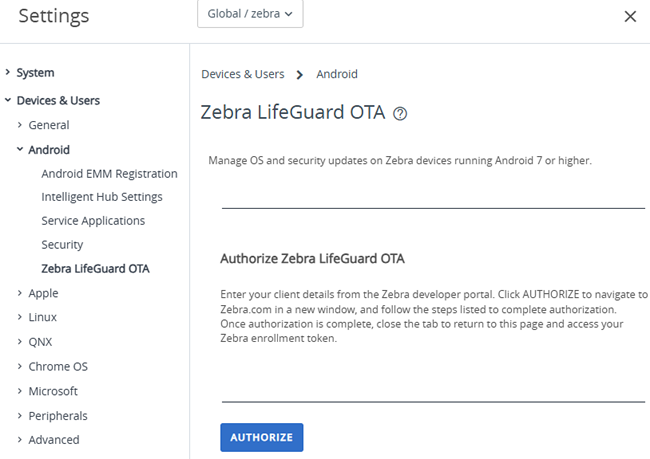Click the Zebra LifeGuard OTA page title

293,112
